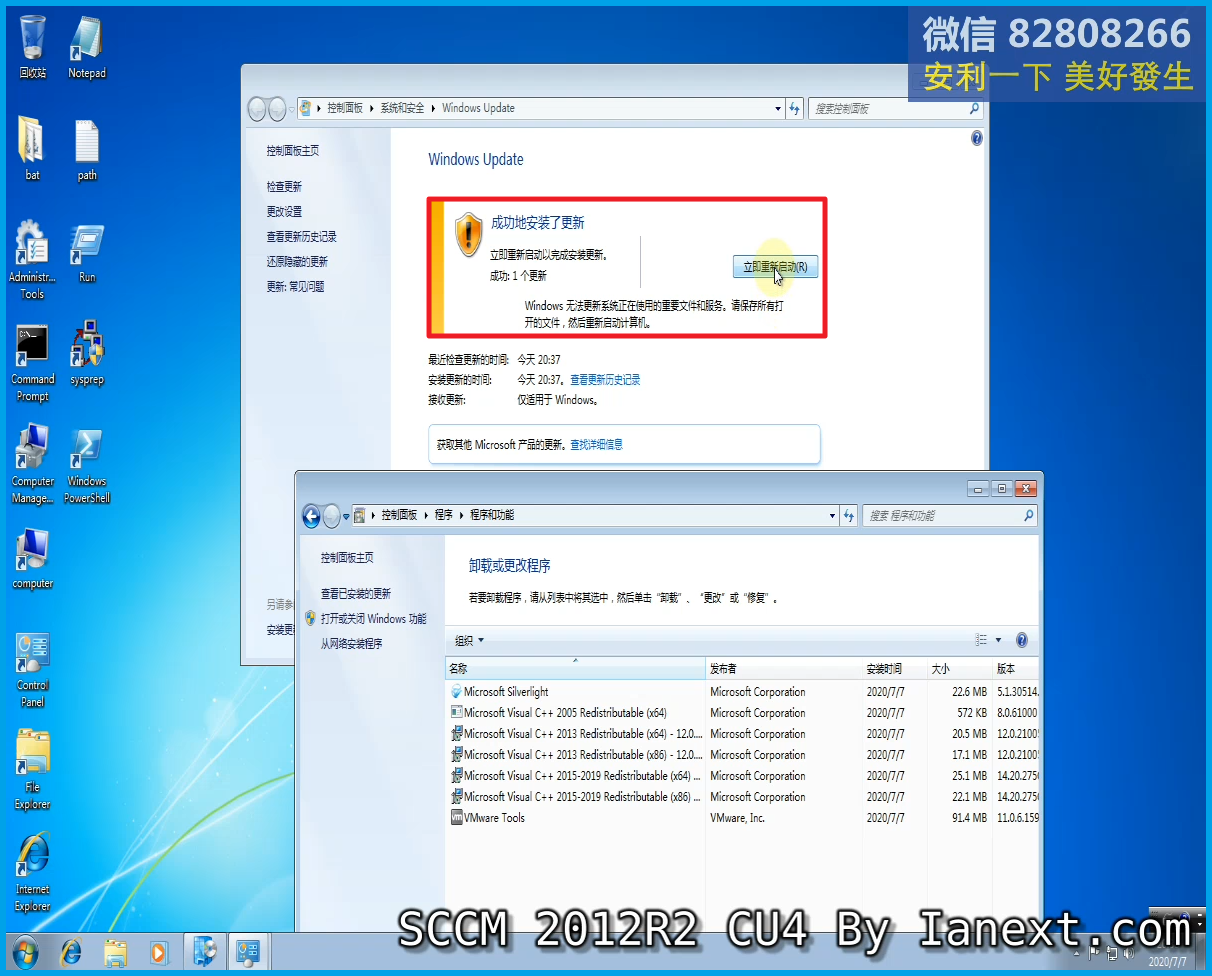1212x976 pixels.
Task: Click 还原隐藏的更新 sidebar link
Action: (297, 262)
